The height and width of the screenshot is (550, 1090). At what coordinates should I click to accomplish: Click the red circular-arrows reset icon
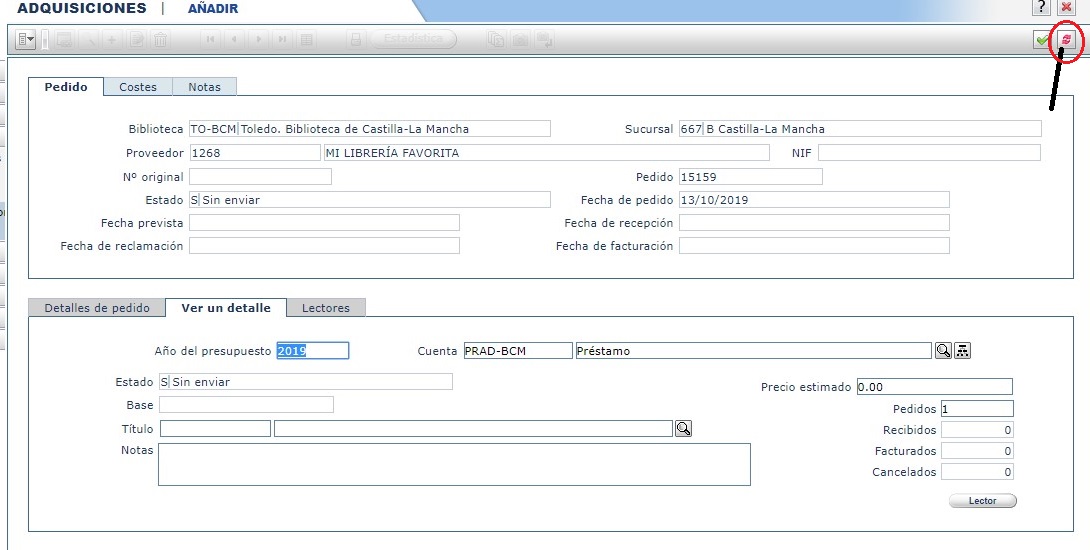pos(1066,40)
